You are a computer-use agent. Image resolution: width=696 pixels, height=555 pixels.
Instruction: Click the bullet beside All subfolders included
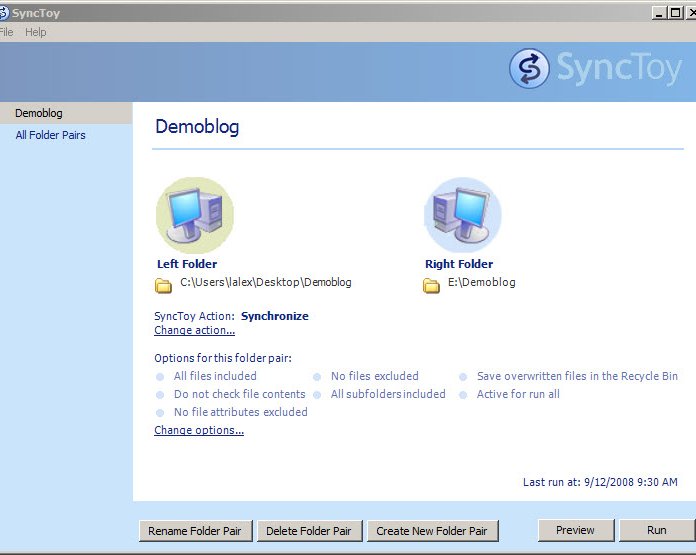click(317, 395)
